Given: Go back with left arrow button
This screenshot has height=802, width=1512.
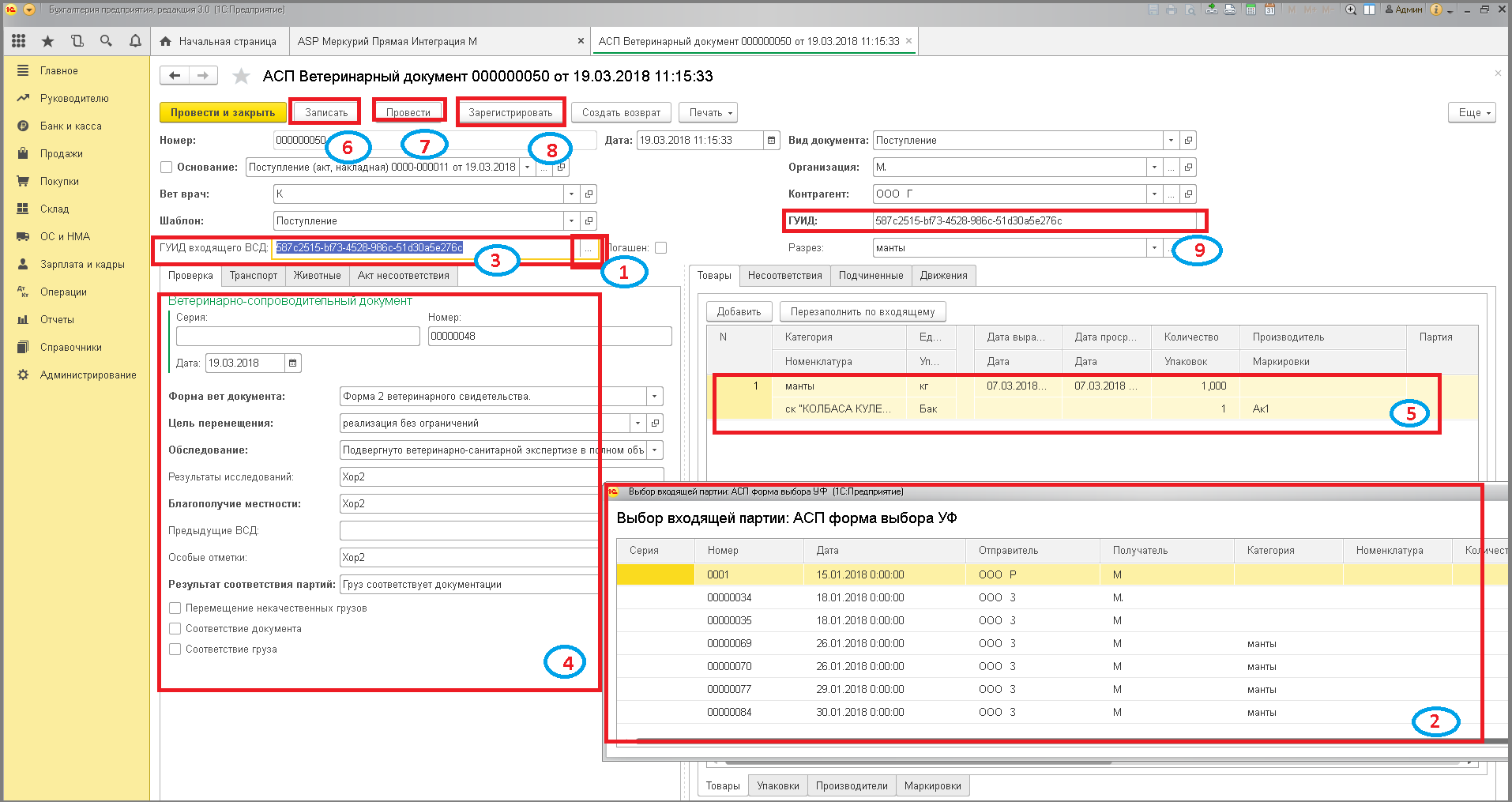Looking at the screenshot, I should coord(175,76).
